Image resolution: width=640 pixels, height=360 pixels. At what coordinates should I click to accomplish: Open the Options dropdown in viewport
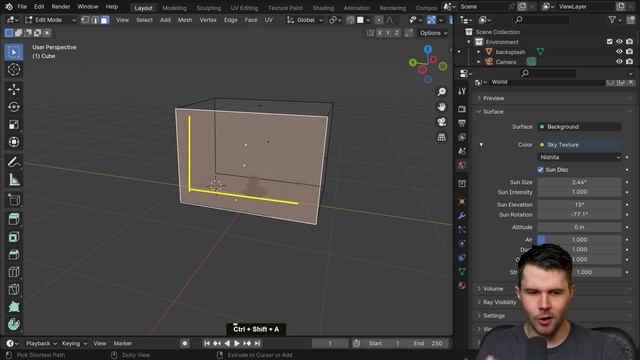click(x=433, y=33)
